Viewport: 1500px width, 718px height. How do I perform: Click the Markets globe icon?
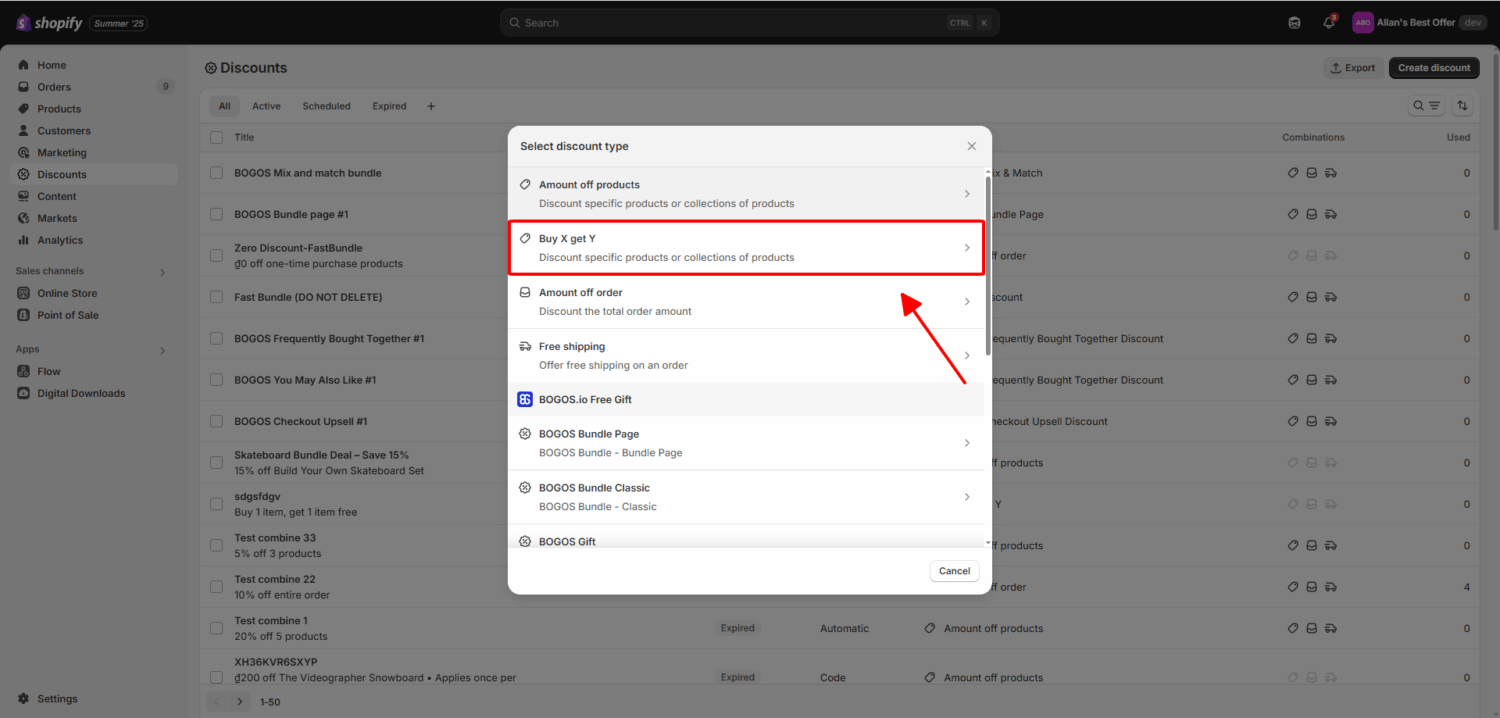click(x=24, y=218)
